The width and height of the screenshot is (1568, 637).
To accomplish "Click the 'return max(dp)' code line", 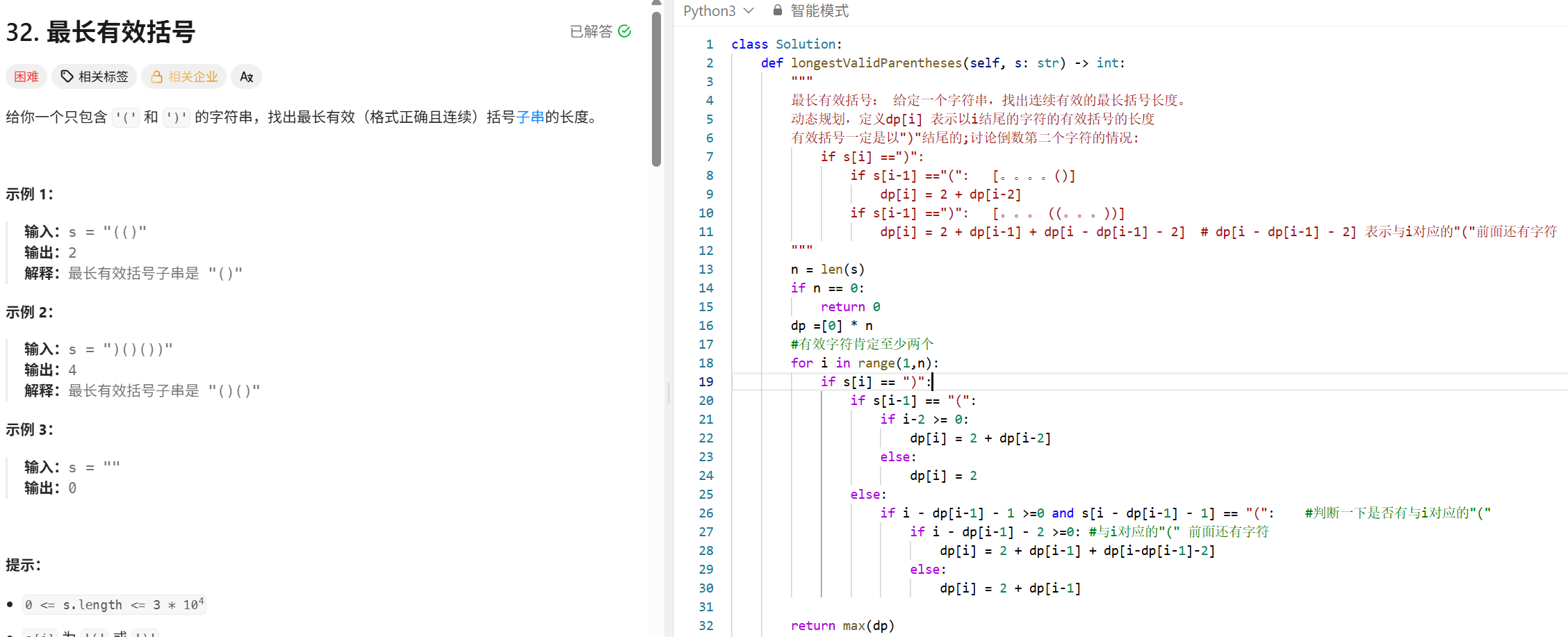I will (x=842, y=626).
